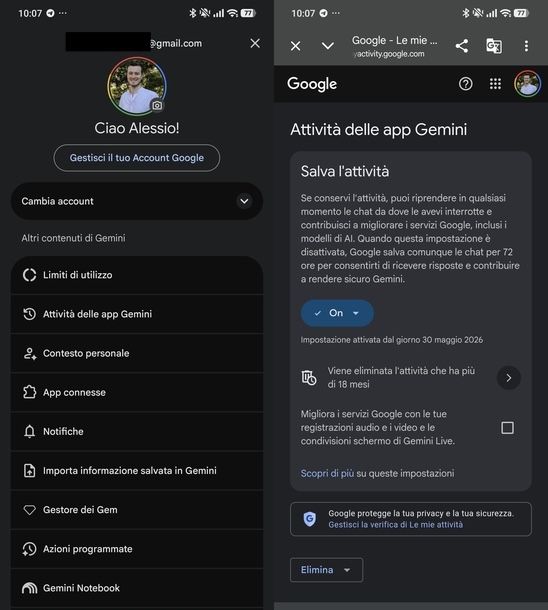
Task: Open the On activity dropdown button
Action: 337,313
